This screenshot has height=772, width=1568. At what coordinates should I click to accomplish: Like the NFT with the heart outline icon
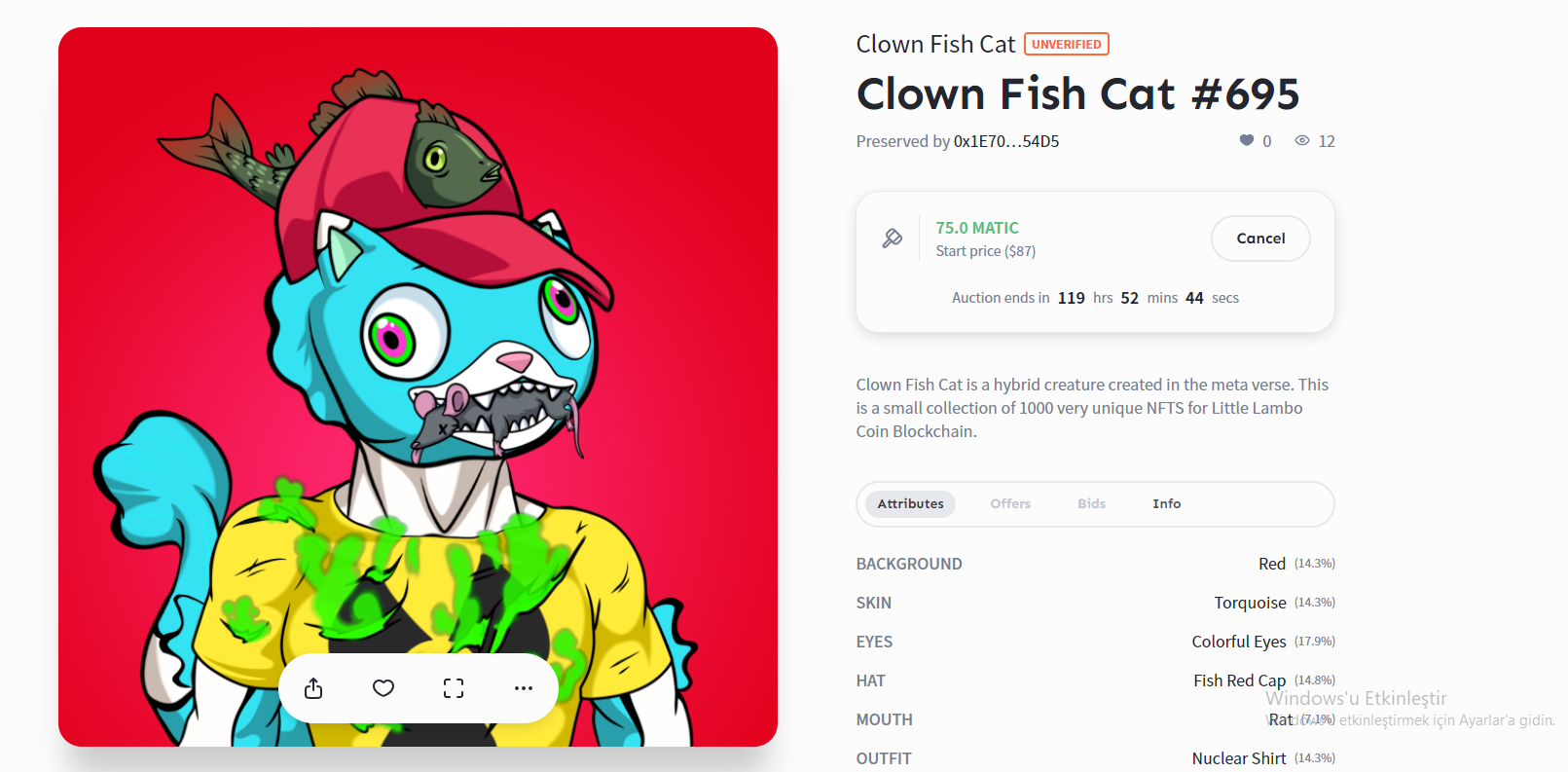[x=383, y=688]
